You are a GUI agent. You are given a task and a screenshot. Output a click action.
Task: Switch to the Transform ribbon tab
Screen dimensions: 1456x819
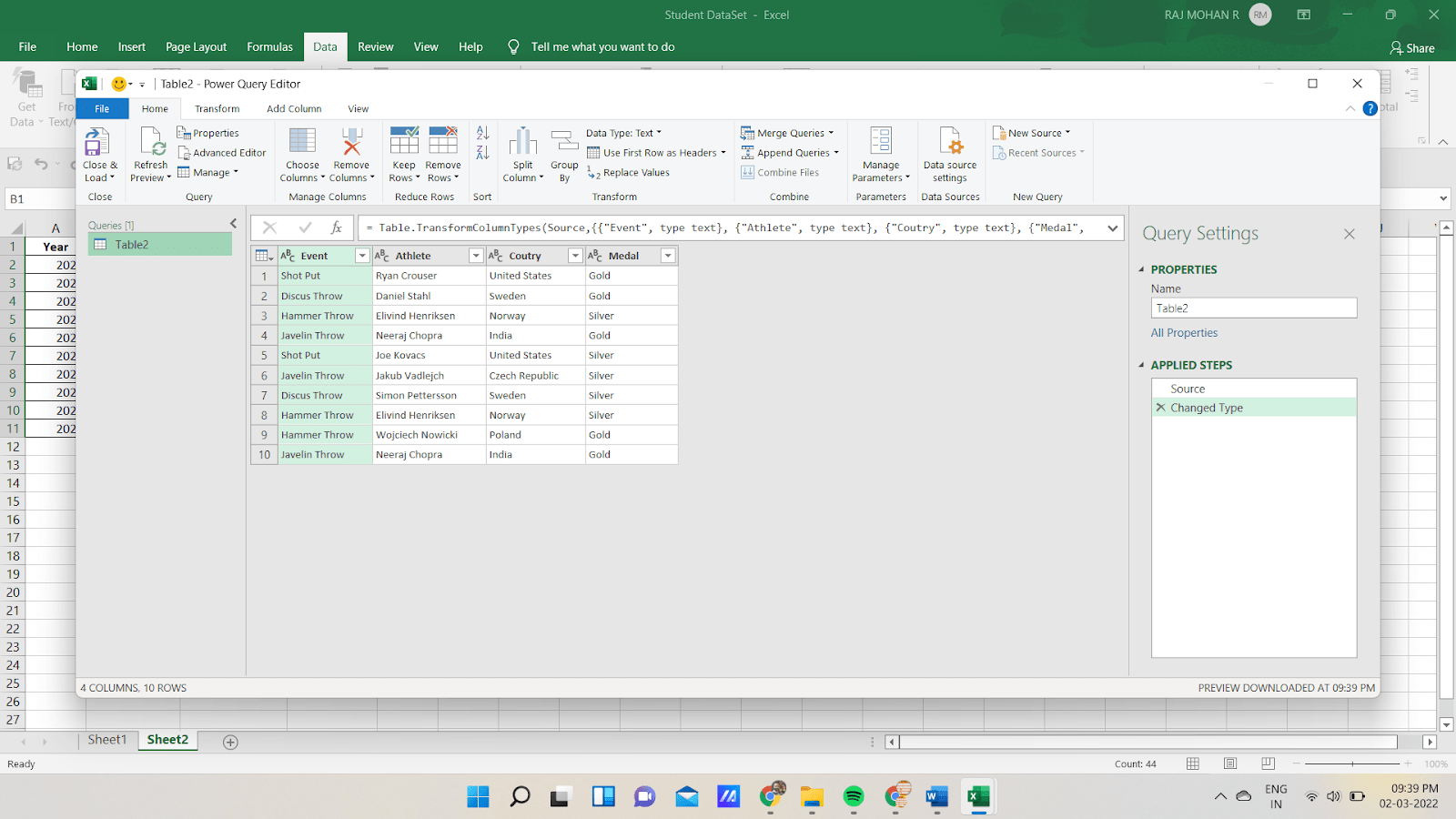click(x=217, y=108)
